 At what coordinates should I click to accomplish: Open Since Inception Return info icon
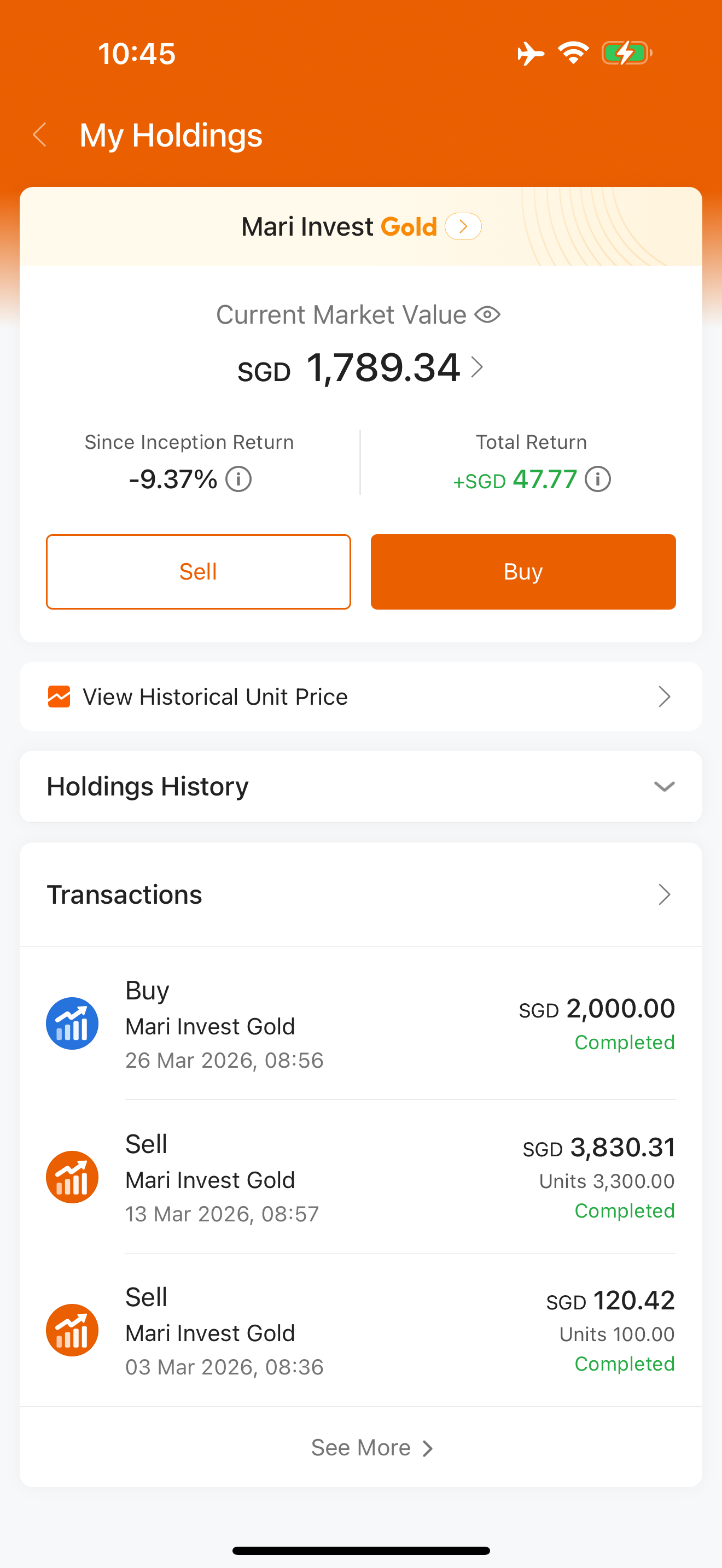[x=238, y=479]
